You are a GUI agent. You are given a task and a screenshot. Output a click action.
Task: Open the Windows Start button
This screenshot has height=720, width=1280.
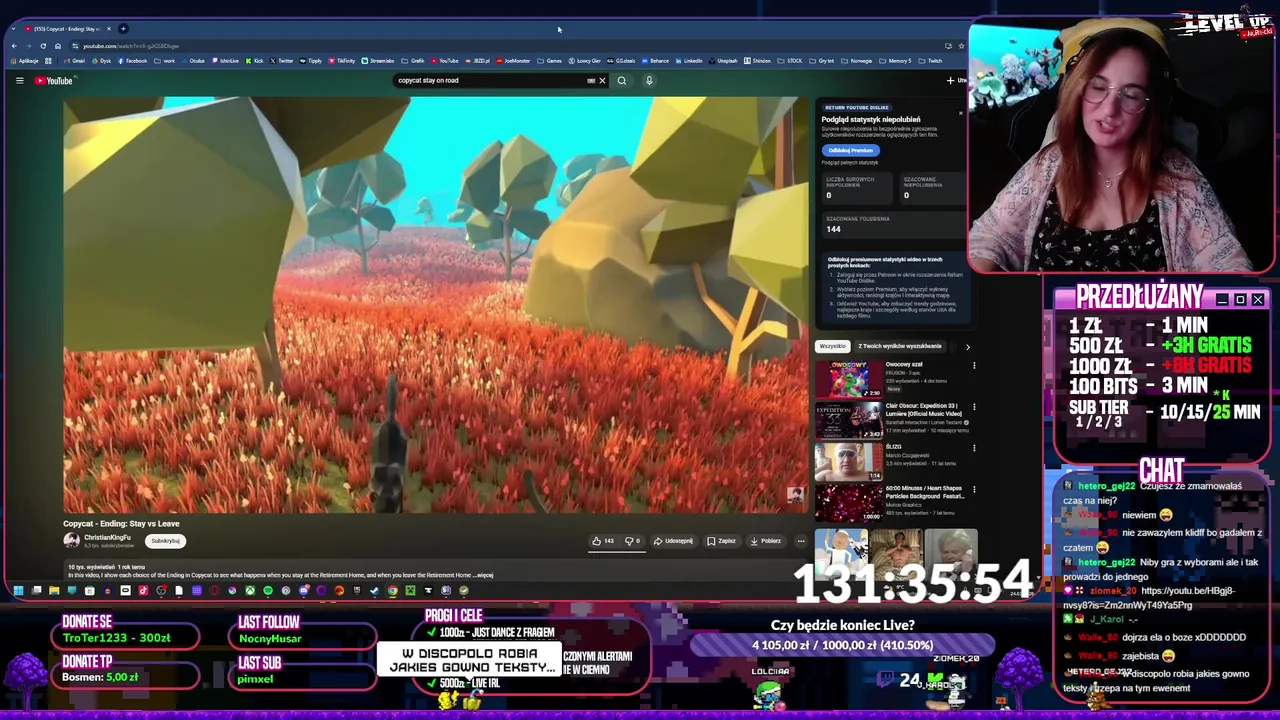18,590
